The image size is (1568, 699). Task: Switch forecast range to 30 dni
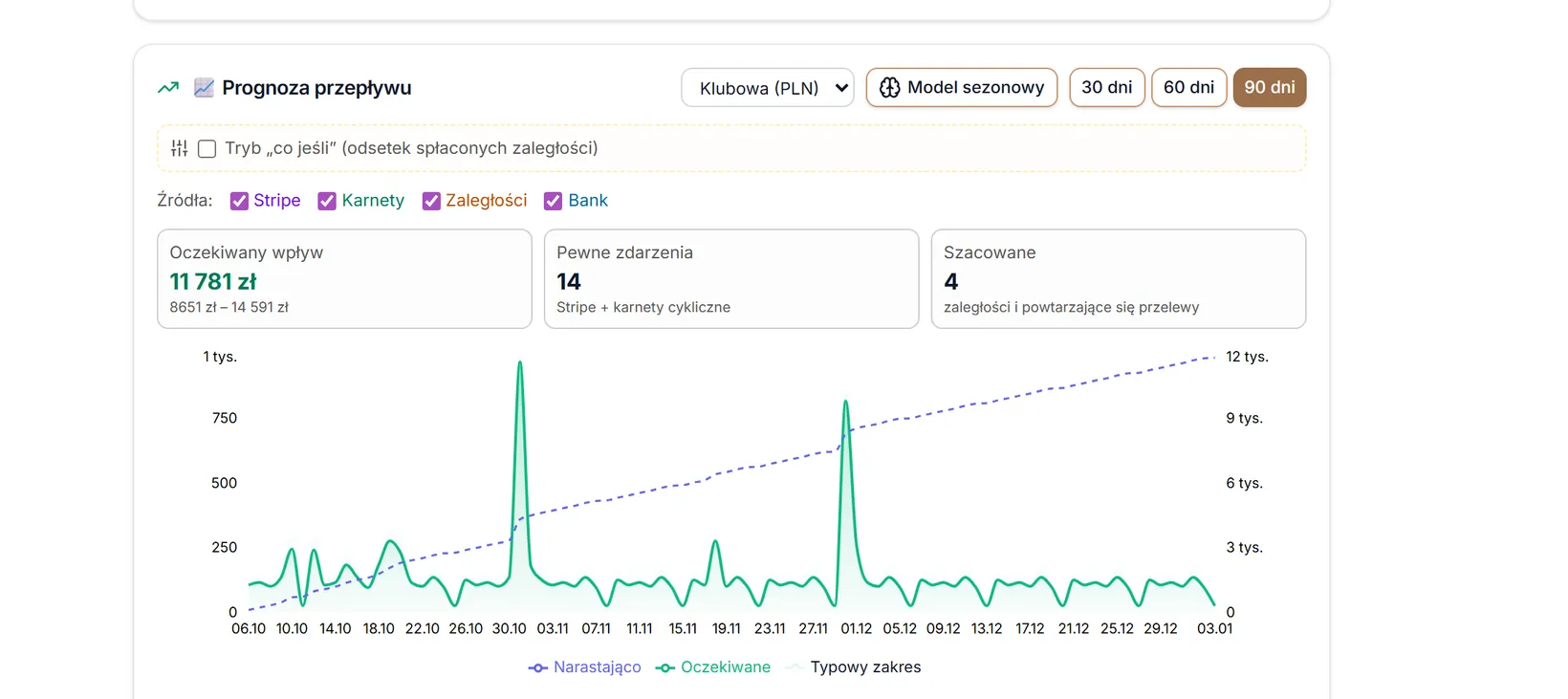point(1107,88)
